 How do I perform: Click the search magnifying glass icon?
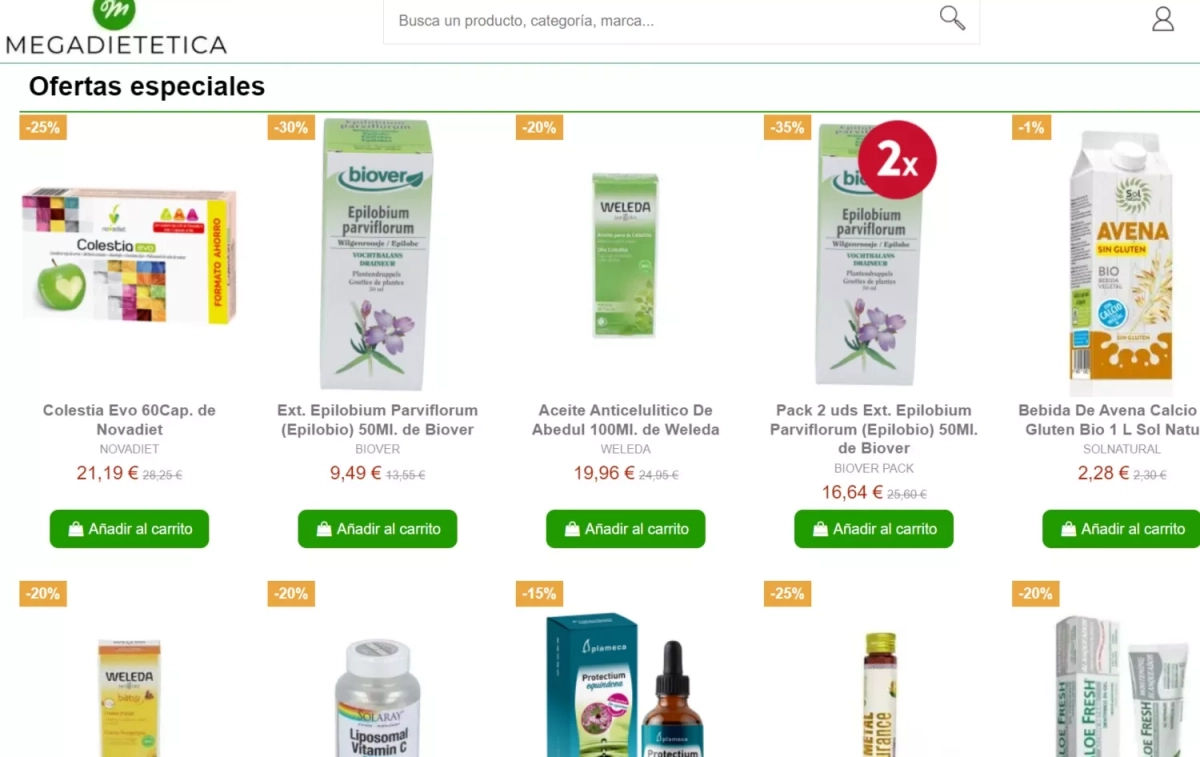pyautogui.click(x=952, y=18)
